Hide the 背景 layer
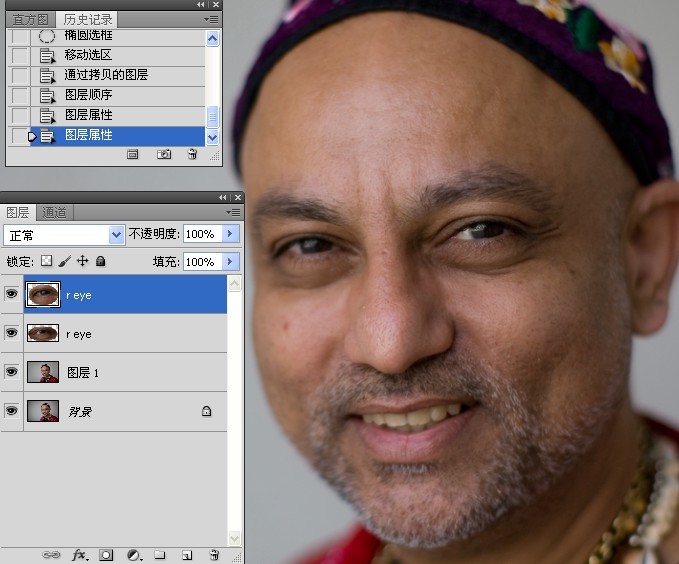The height and width of the screenshot is (564, 679). coord(11,410)
